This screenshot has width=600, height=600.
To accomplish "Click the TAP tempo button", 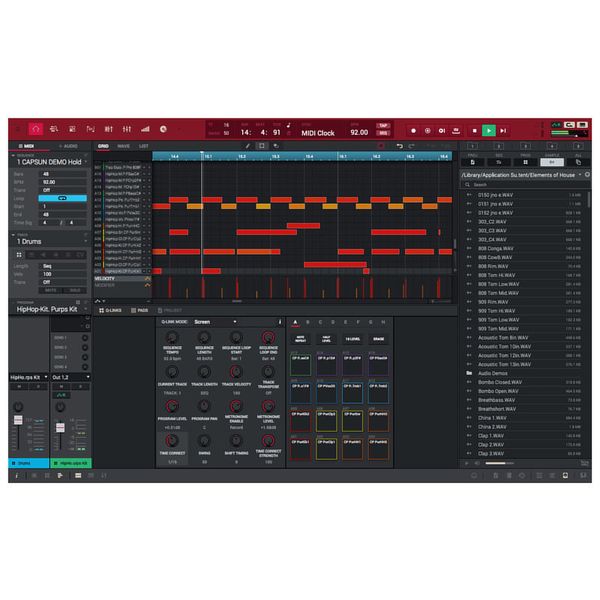I will [383, 126].
